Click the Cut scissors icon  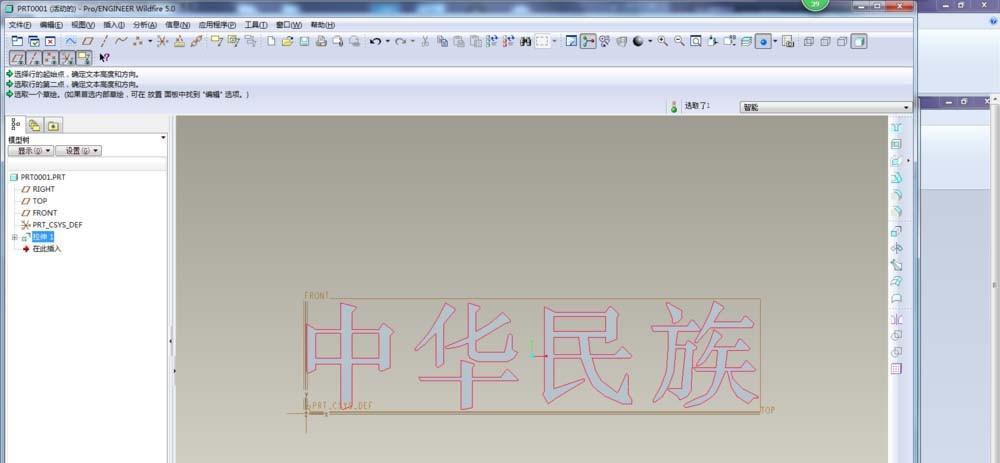[424, 41]
